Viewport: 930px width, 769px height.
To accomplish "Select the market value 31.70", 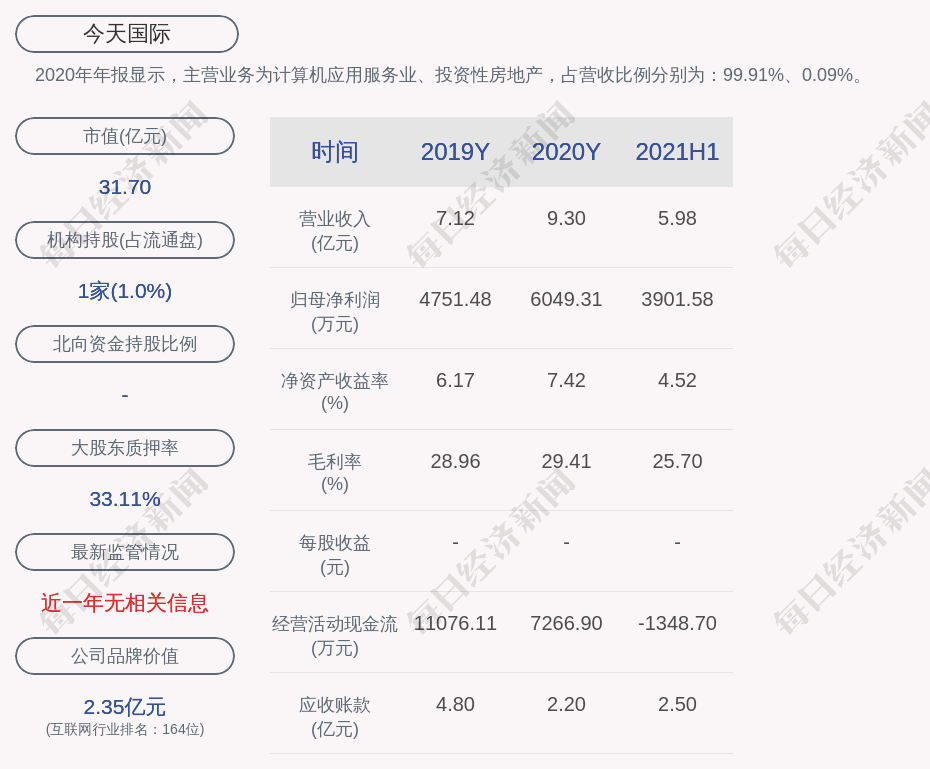I will point(125,187).
